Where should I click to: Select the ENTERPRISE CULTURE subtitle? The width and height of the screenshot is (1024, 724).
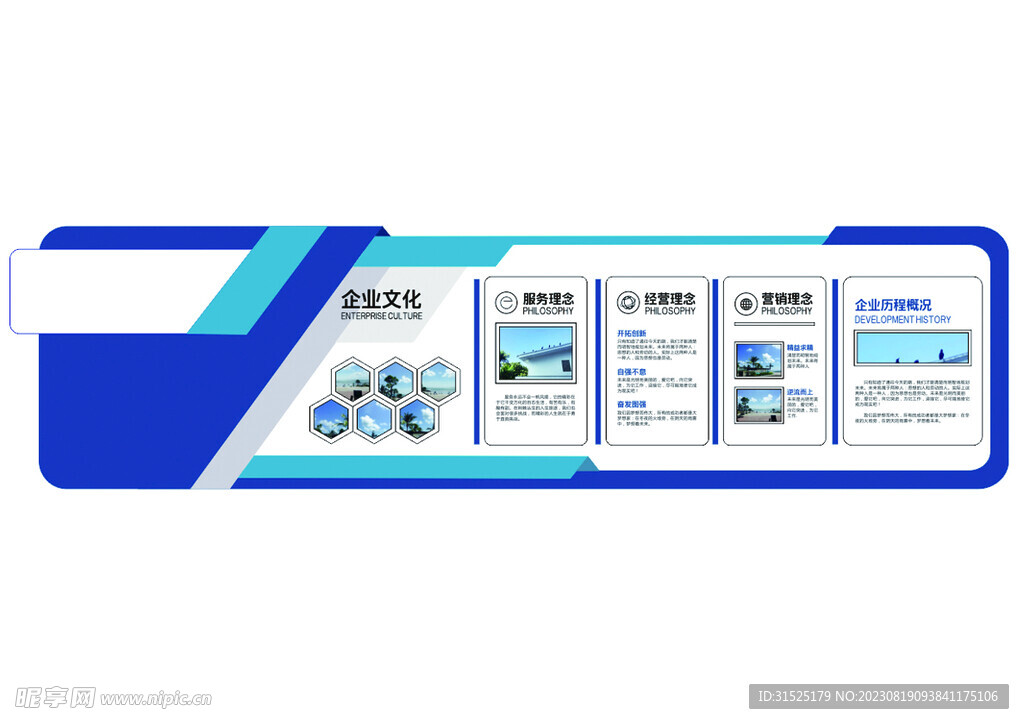tap(381, 316)
